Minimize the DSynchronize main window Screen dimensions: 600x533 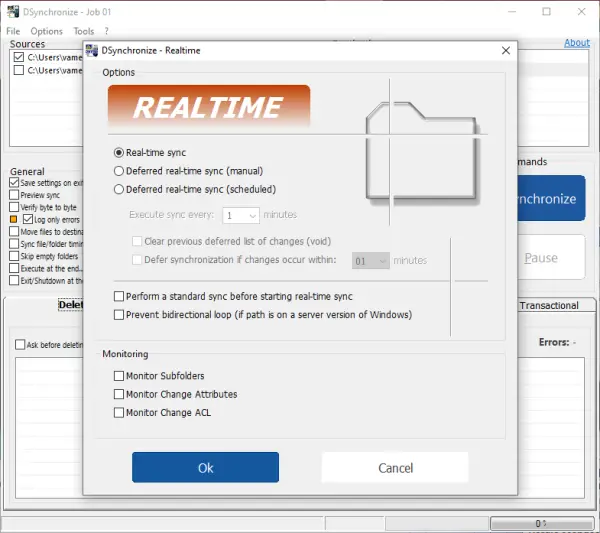pos(512,12)
